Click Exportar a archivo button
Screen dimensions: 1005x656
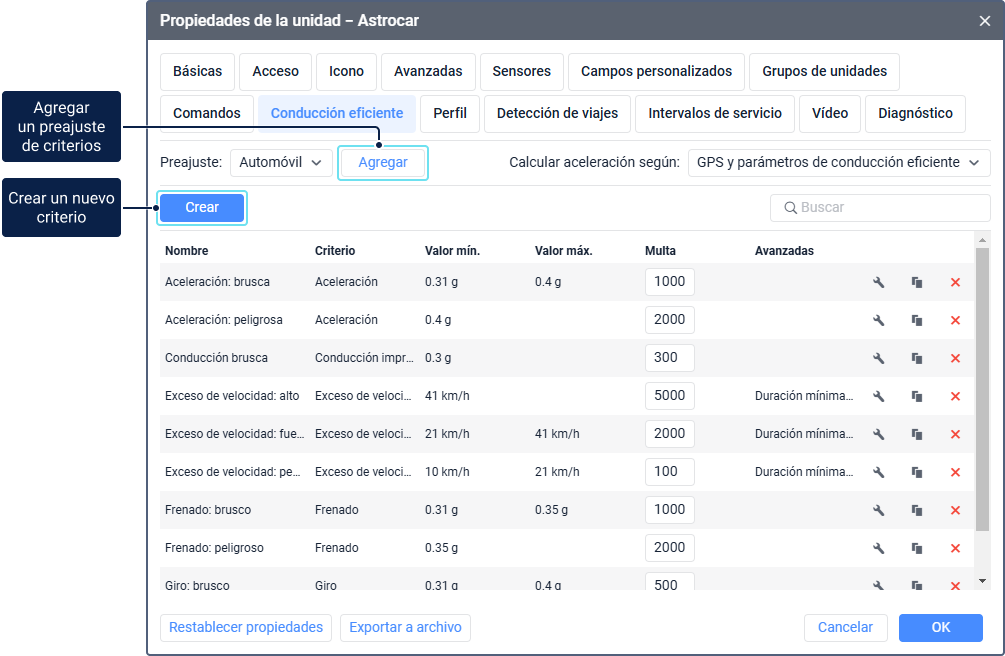[x=405, y=627]
